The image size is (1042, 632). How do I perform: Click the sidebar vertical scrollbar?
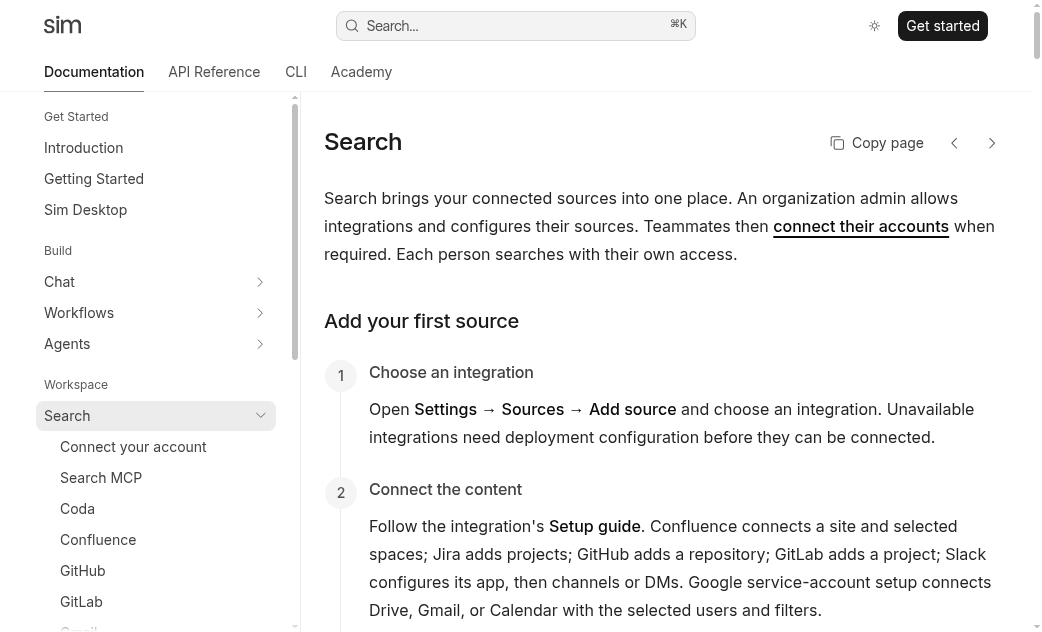[x=295, y=232]
